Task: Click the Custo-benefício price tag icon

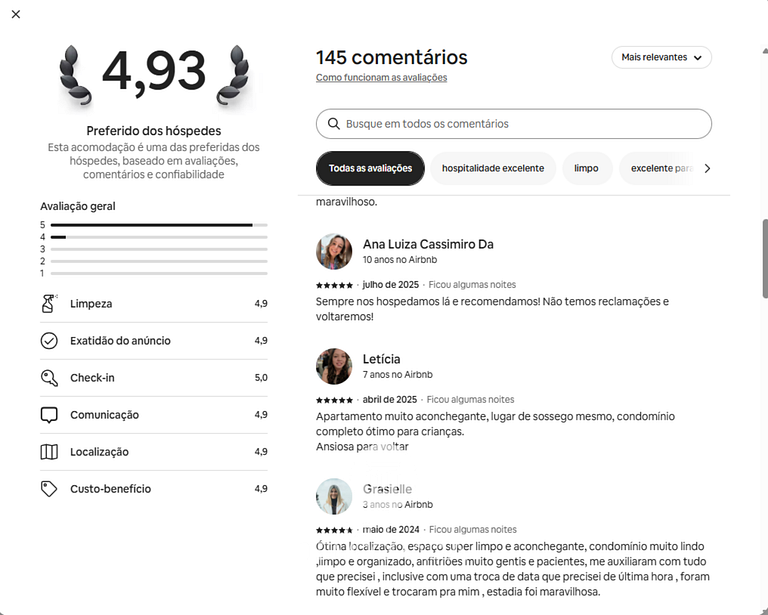Action: coord(49,489)
